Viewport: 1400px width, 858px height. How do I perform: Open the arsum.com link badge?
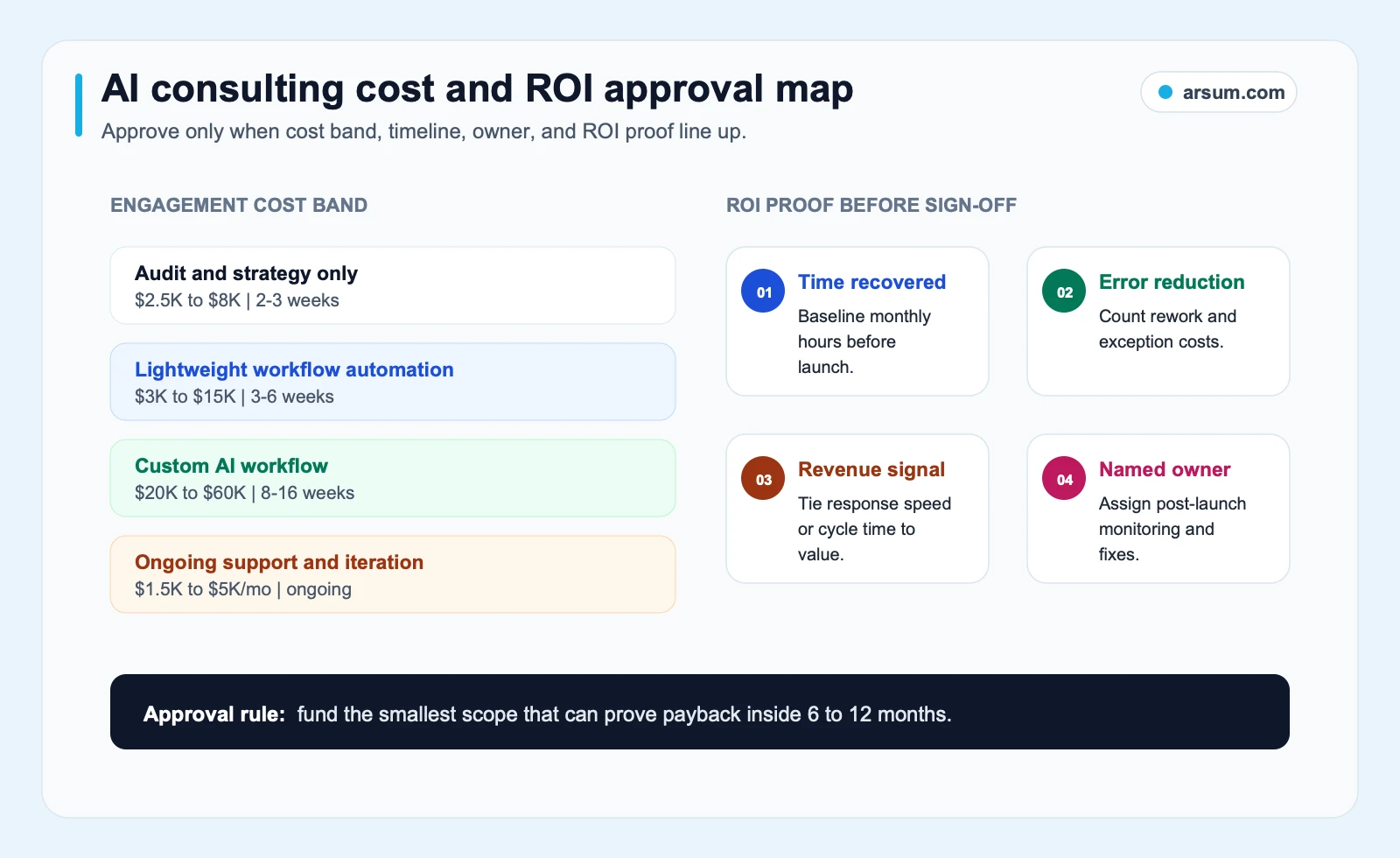[1219, 92]
